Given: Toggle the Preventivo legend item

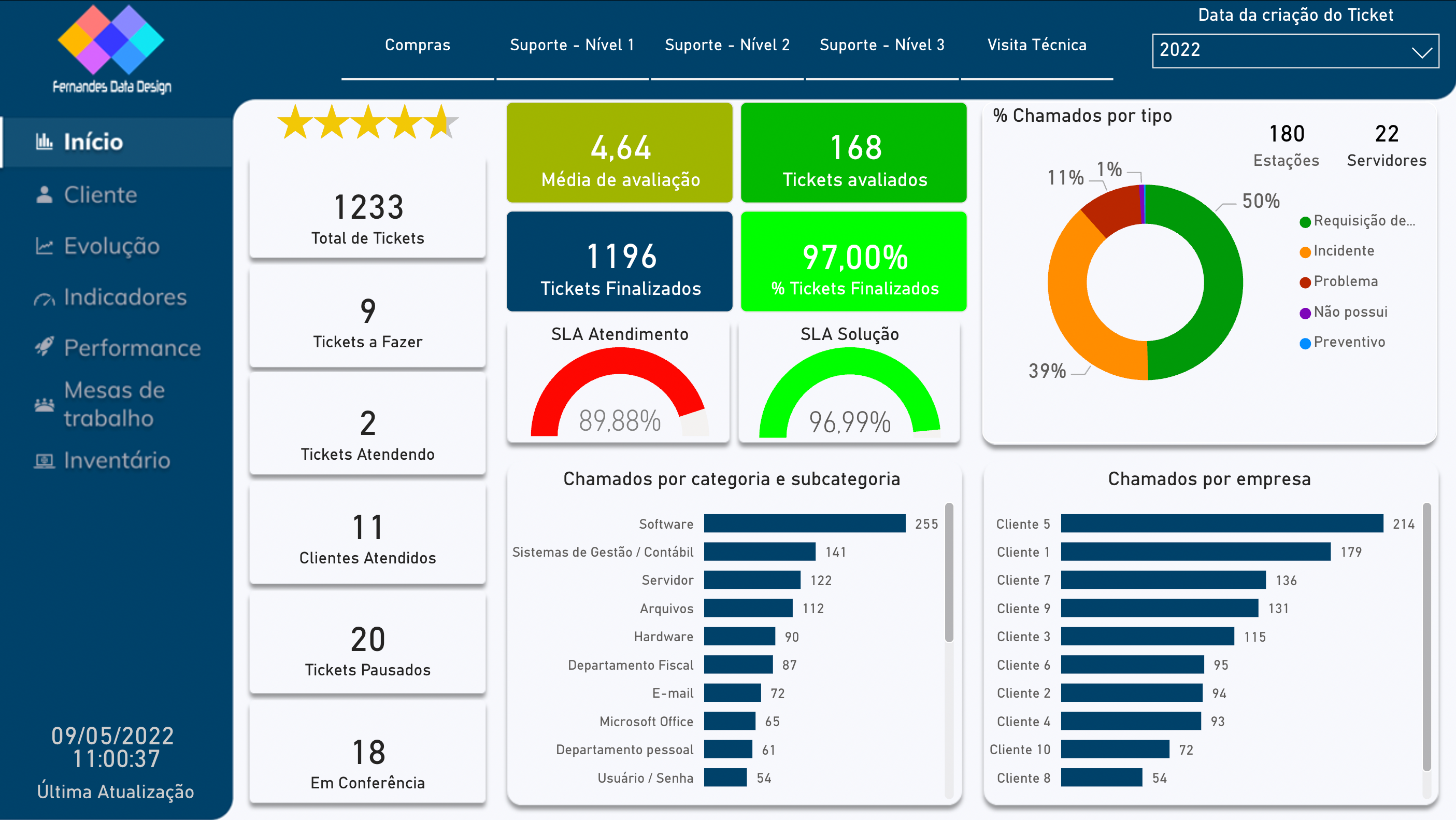Looking at the screenshot, I should tap(1348, 342).
